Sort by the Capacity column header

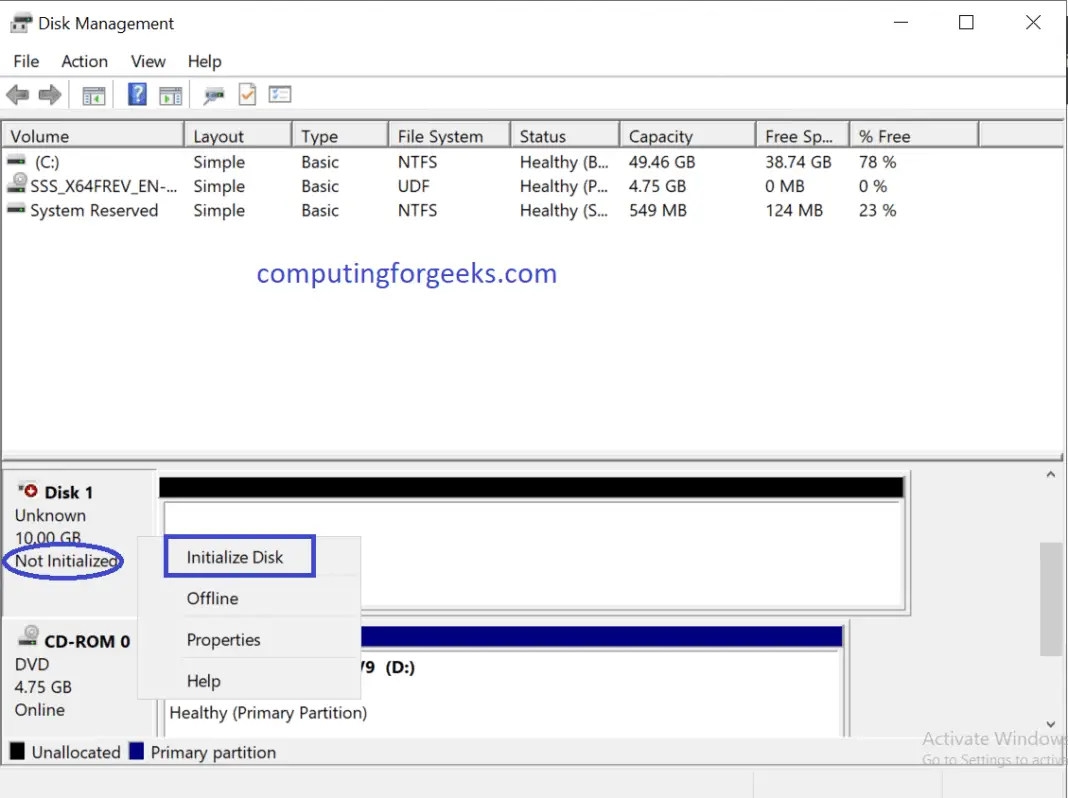pos(660,136)
